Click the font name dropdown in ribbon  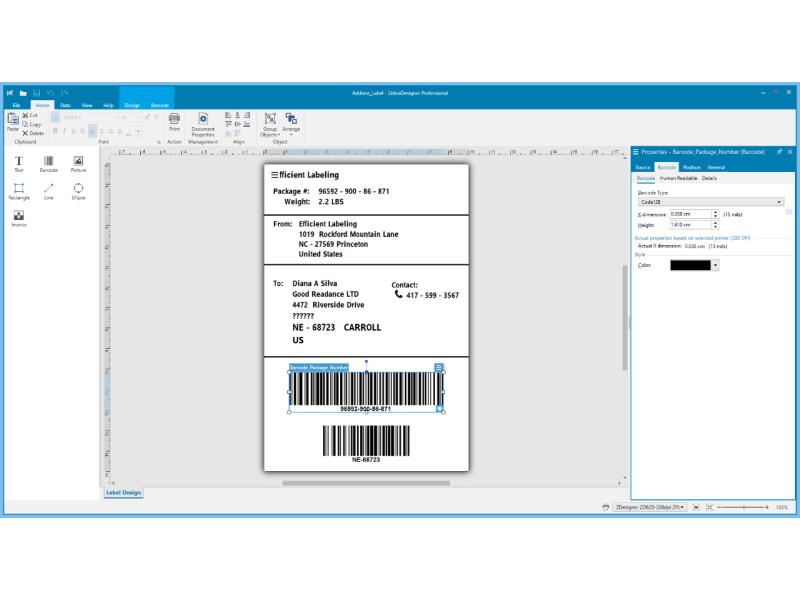click(x=89, y=117)
